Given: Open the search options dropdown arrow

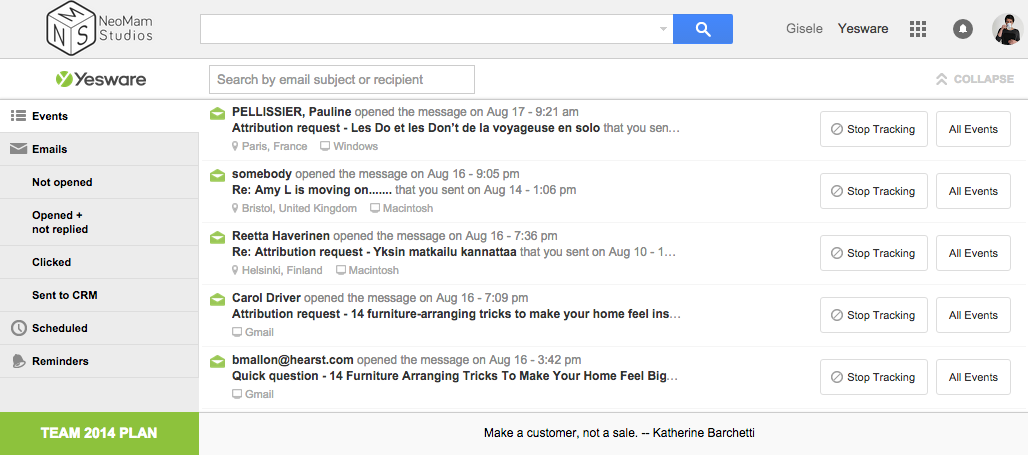Looking at the screenshot, I should pos(662,29).
